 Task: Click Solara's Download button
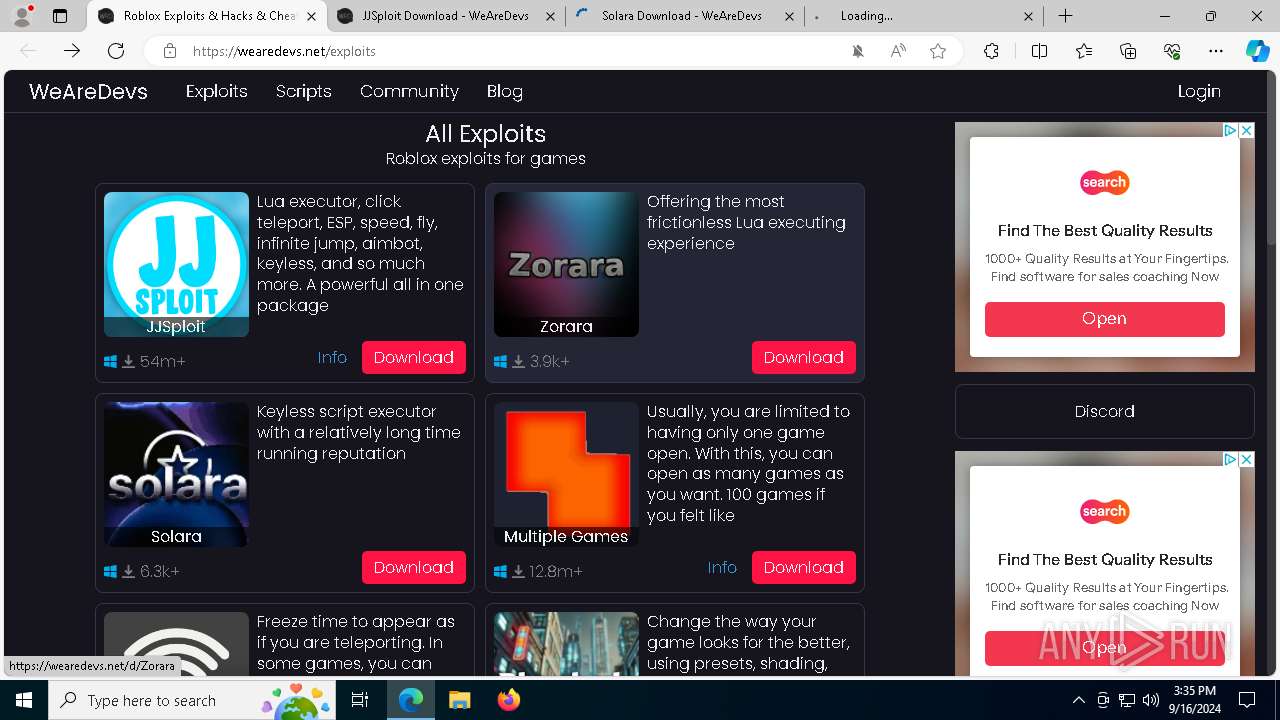414,567
